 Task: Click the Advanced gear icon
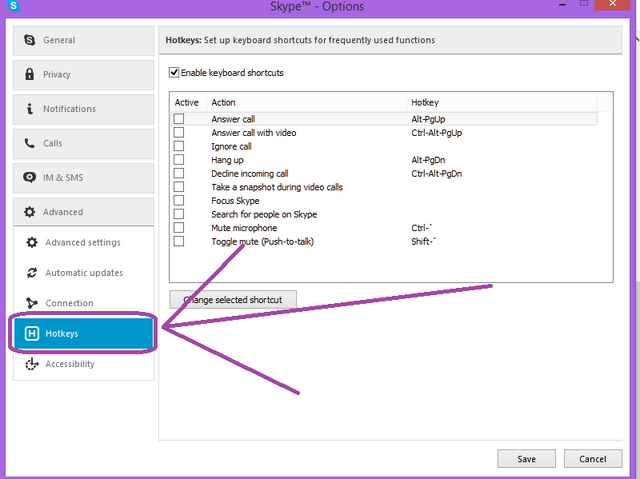(29, 212)
